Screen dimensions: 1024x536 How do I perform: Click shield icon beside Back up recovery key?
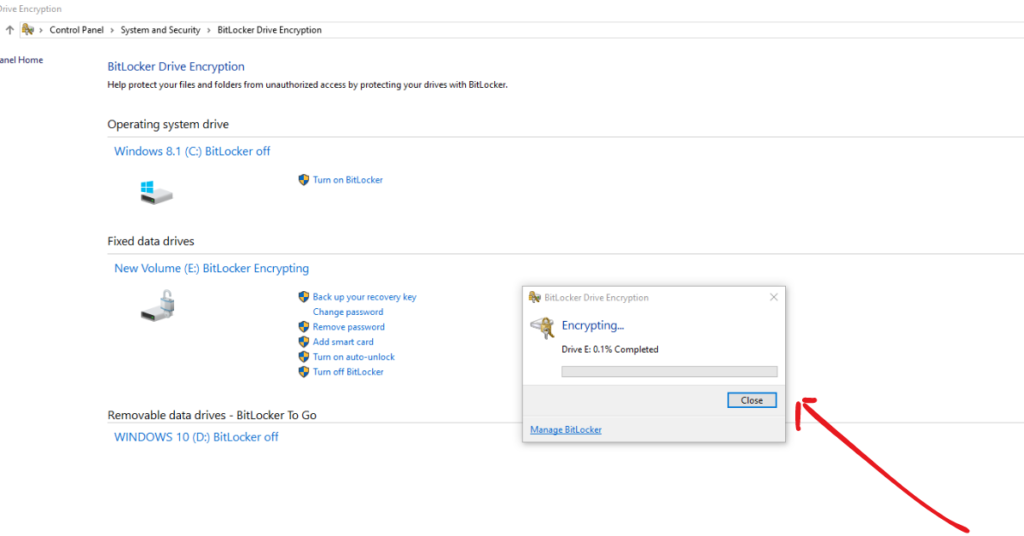point(304,297)
